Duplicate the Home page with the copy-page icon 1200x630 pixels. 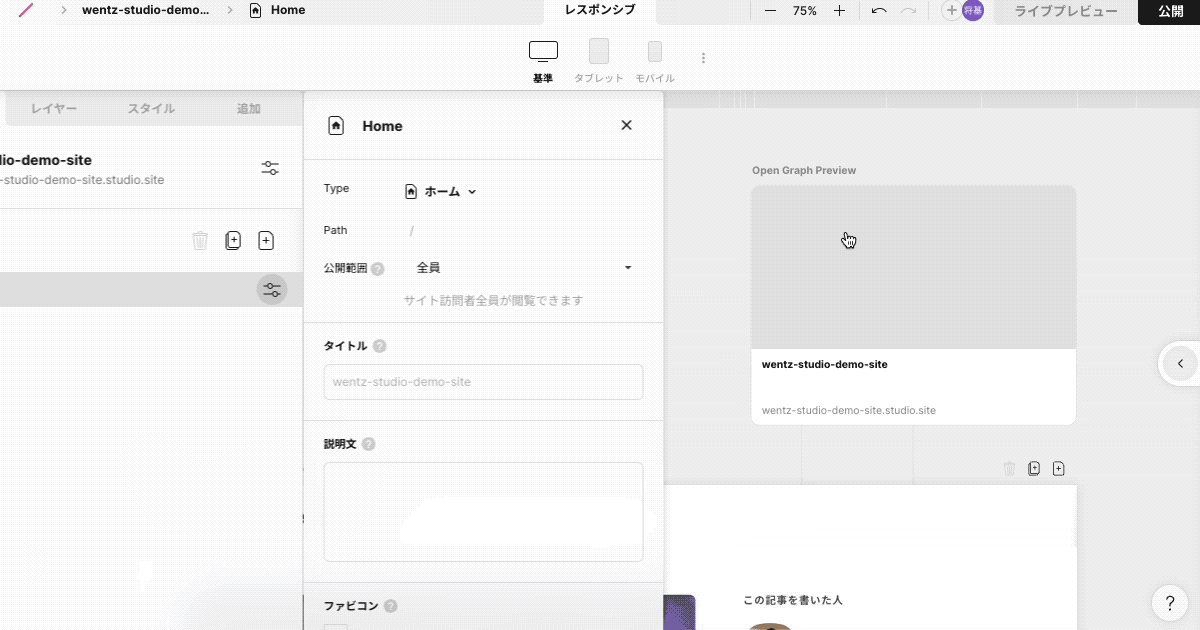(x=233, y=240)
